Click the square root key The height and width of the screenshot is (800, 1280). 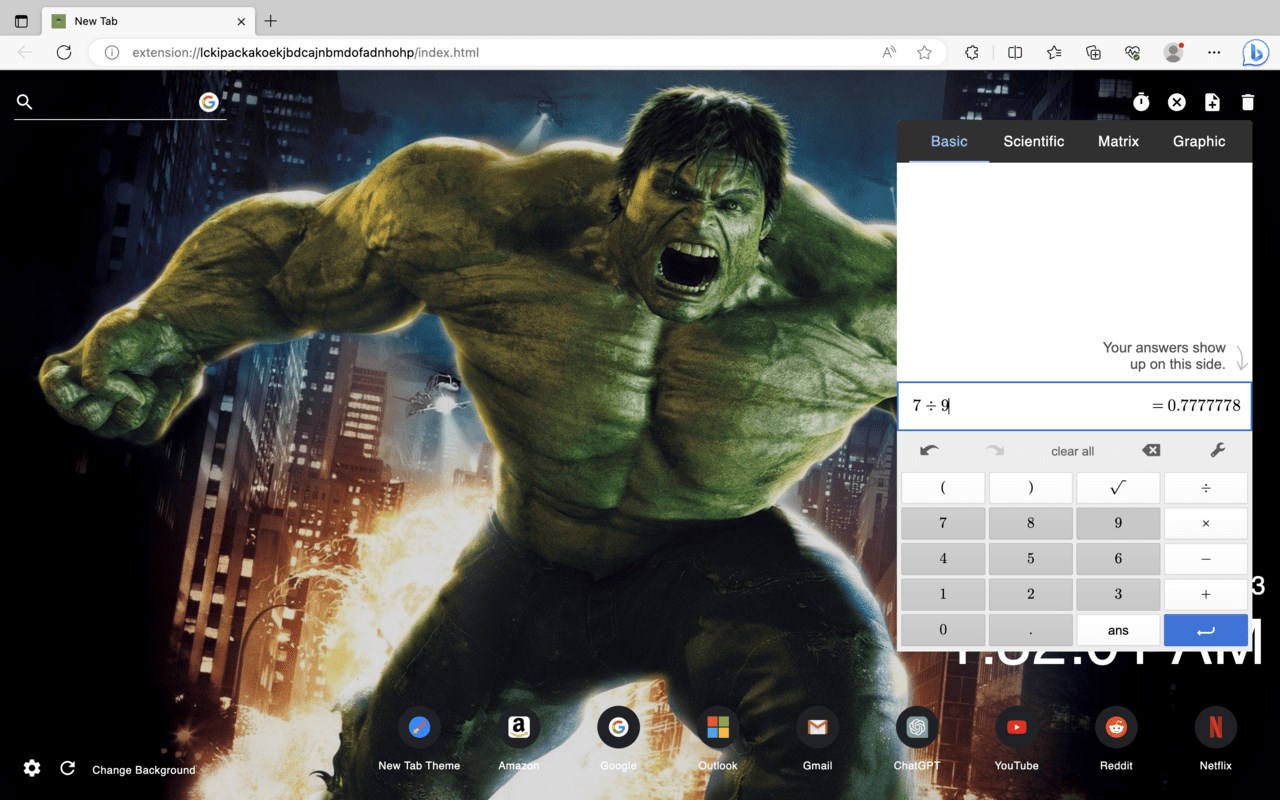(x=1118, y=488)
